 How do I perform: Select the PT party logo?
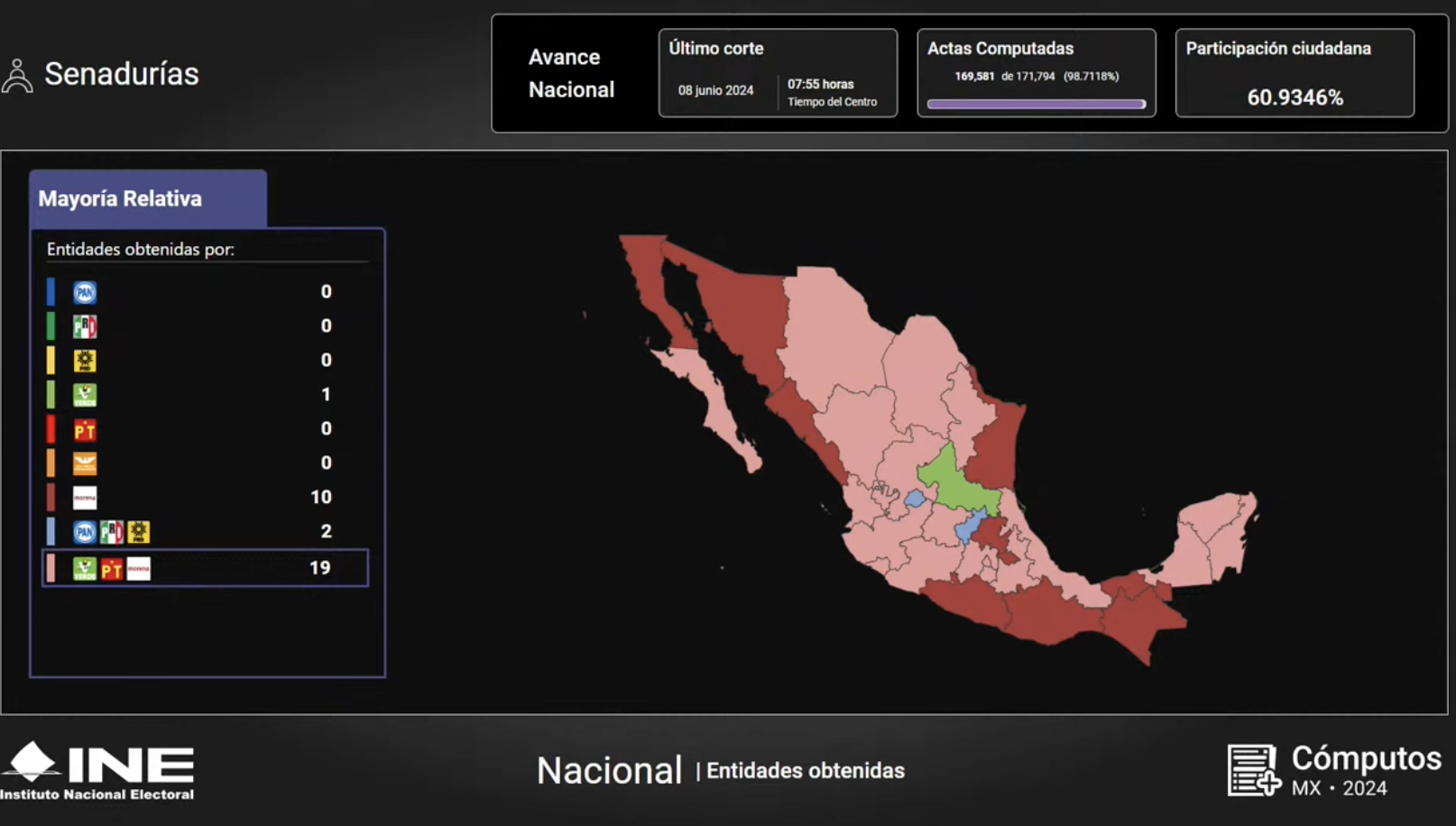click(x=83, y=429)
